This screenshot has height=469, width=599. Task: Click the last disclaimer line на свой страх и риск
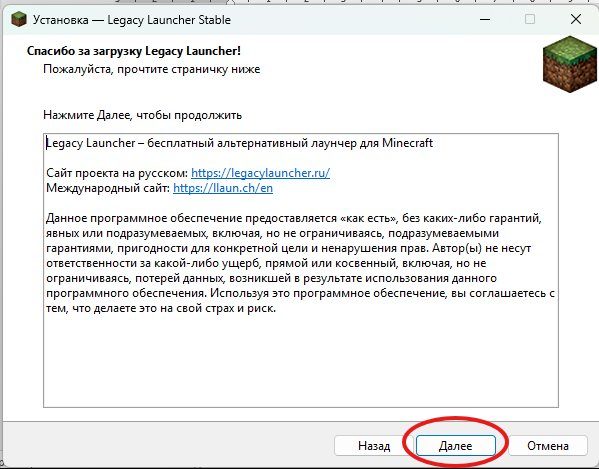coord(161,308)
